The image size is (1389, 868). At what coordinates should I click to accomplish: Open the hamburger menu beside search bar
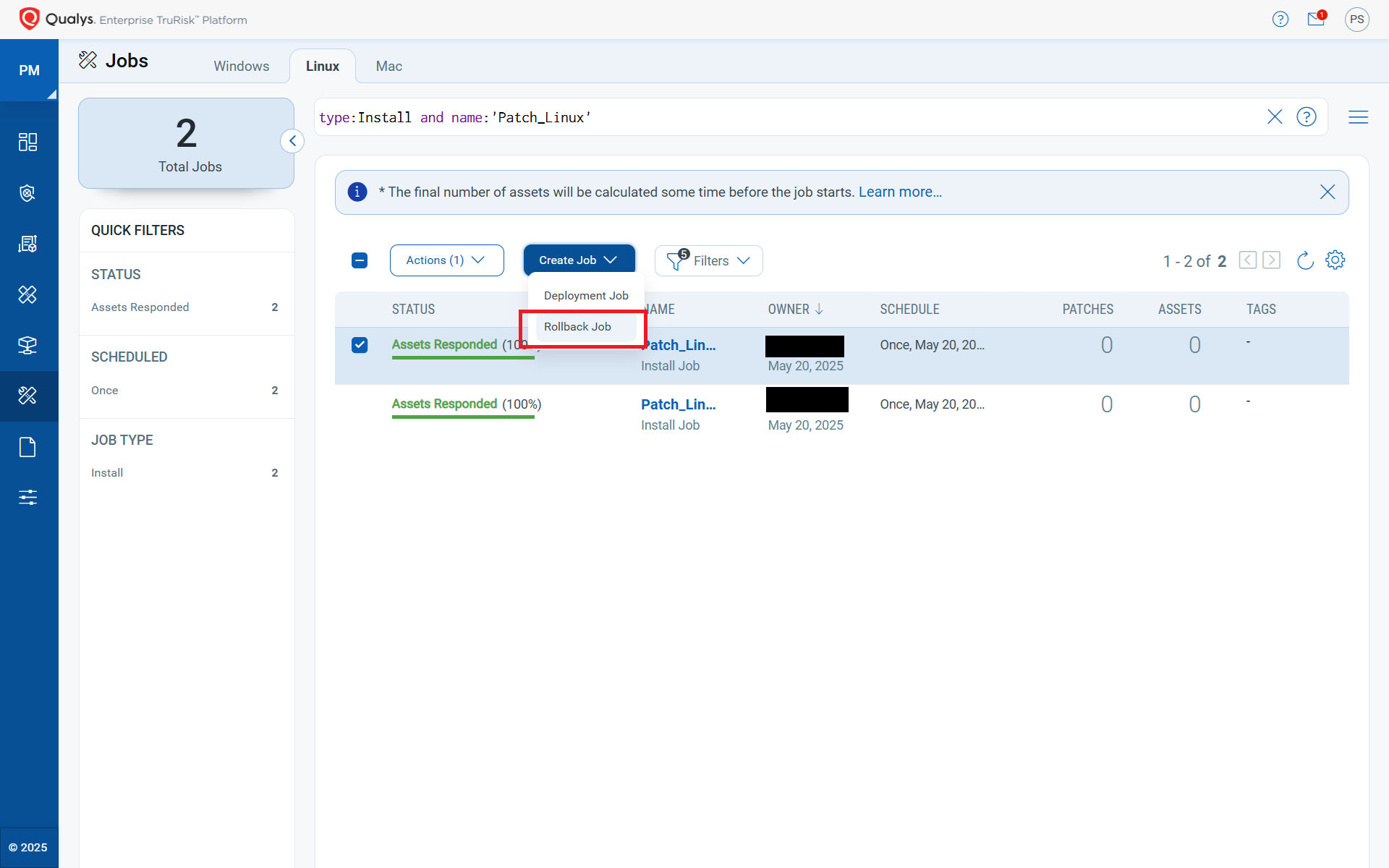click(1358, 116)
